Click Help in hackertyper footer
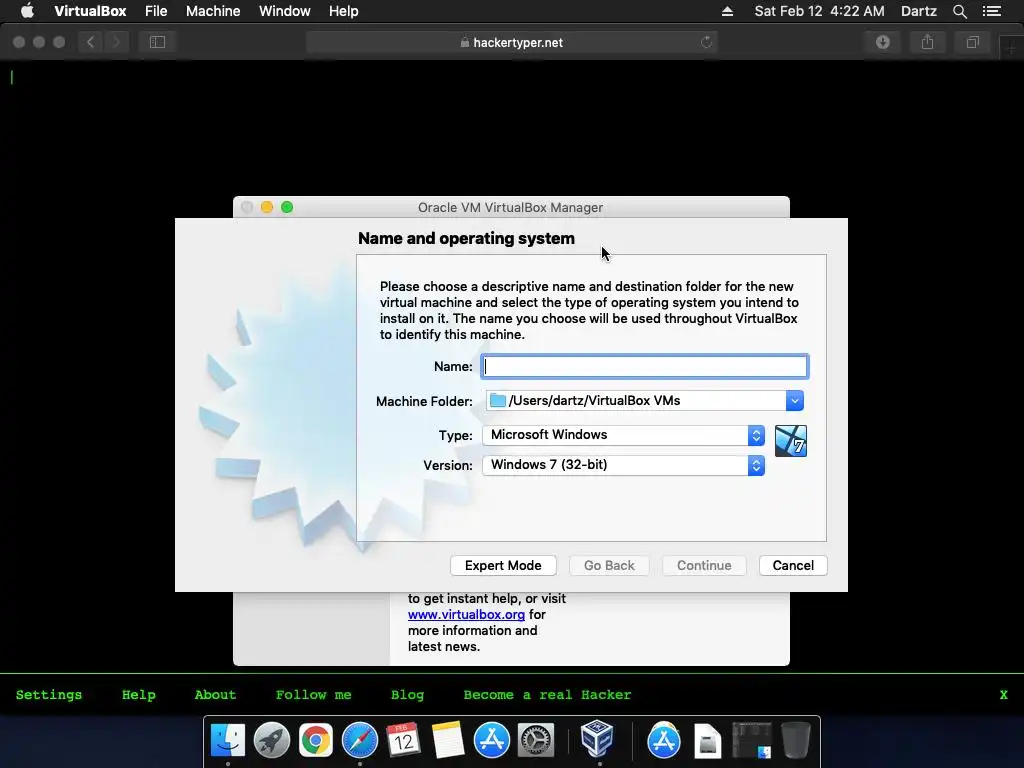The width and height of the screenshot is (1024, 768). pos(138,695)
